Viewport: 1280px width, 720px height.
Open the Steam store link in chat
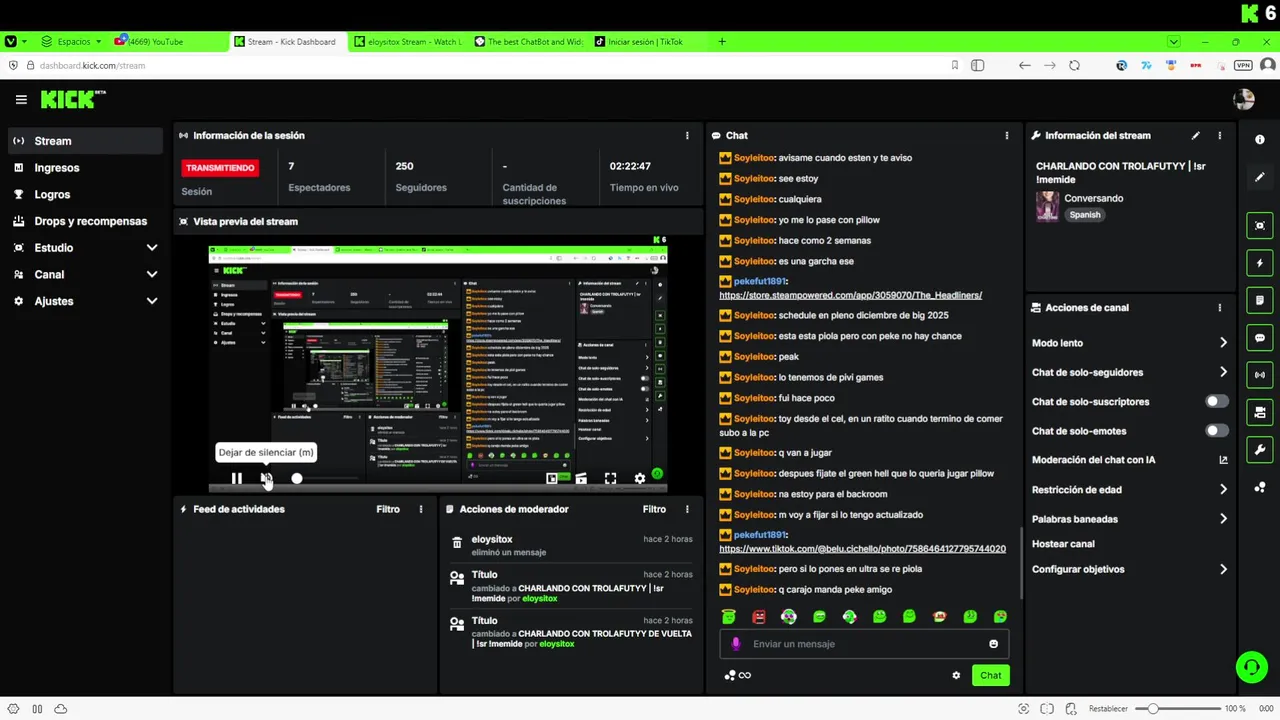(851, 295)
